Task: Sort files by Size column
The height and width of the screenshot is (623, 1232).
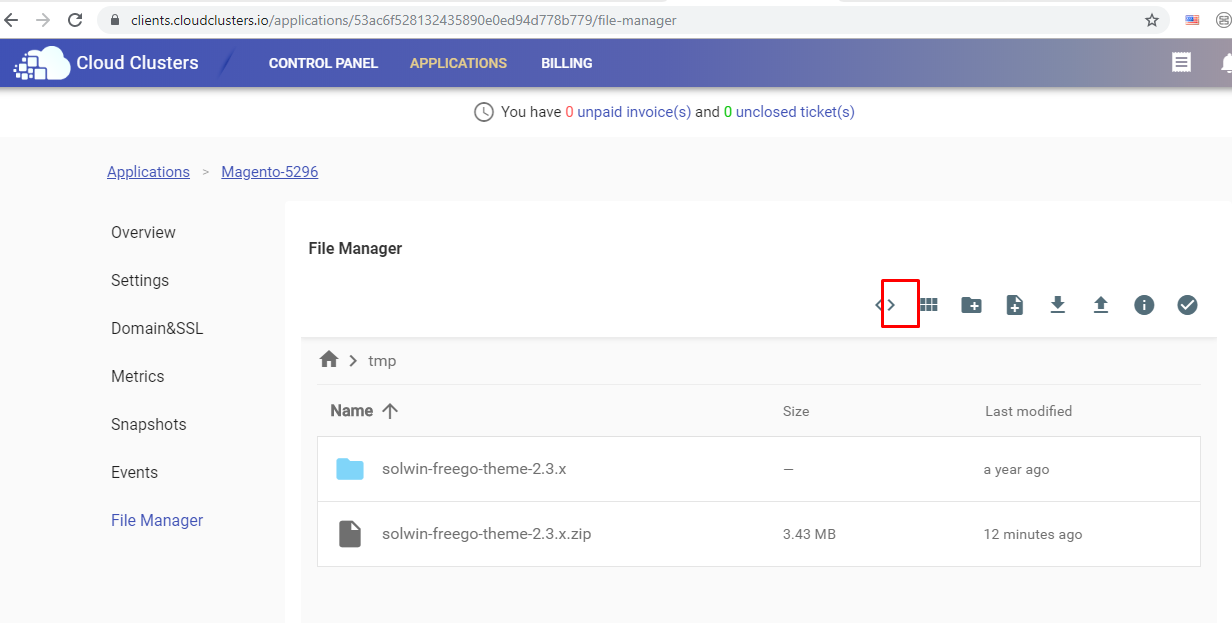Action: [796, 411]
